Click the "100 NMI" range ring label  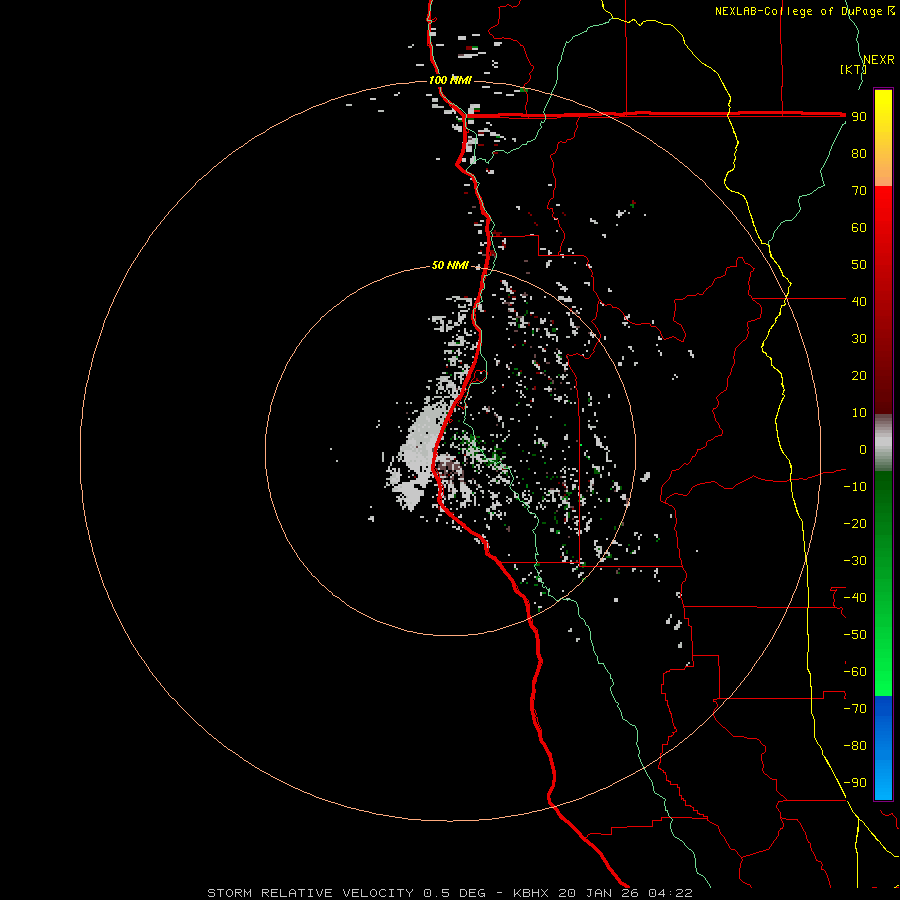pyautogui.click(x=450, y=80)
